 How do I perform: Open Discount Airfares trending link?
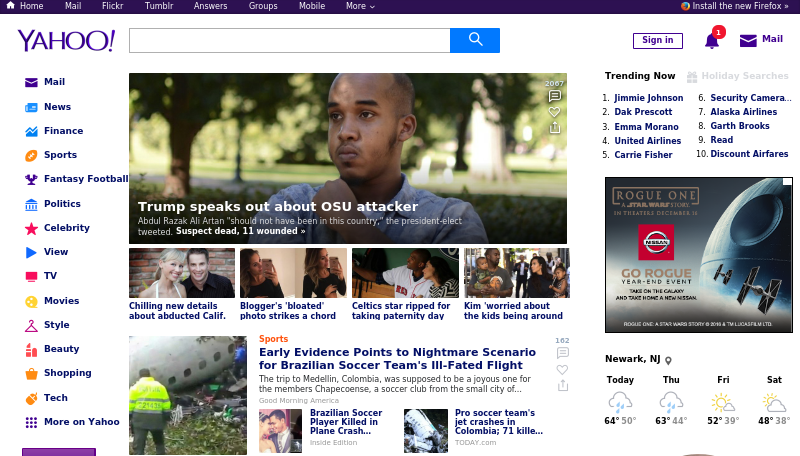tap(749, 154)
